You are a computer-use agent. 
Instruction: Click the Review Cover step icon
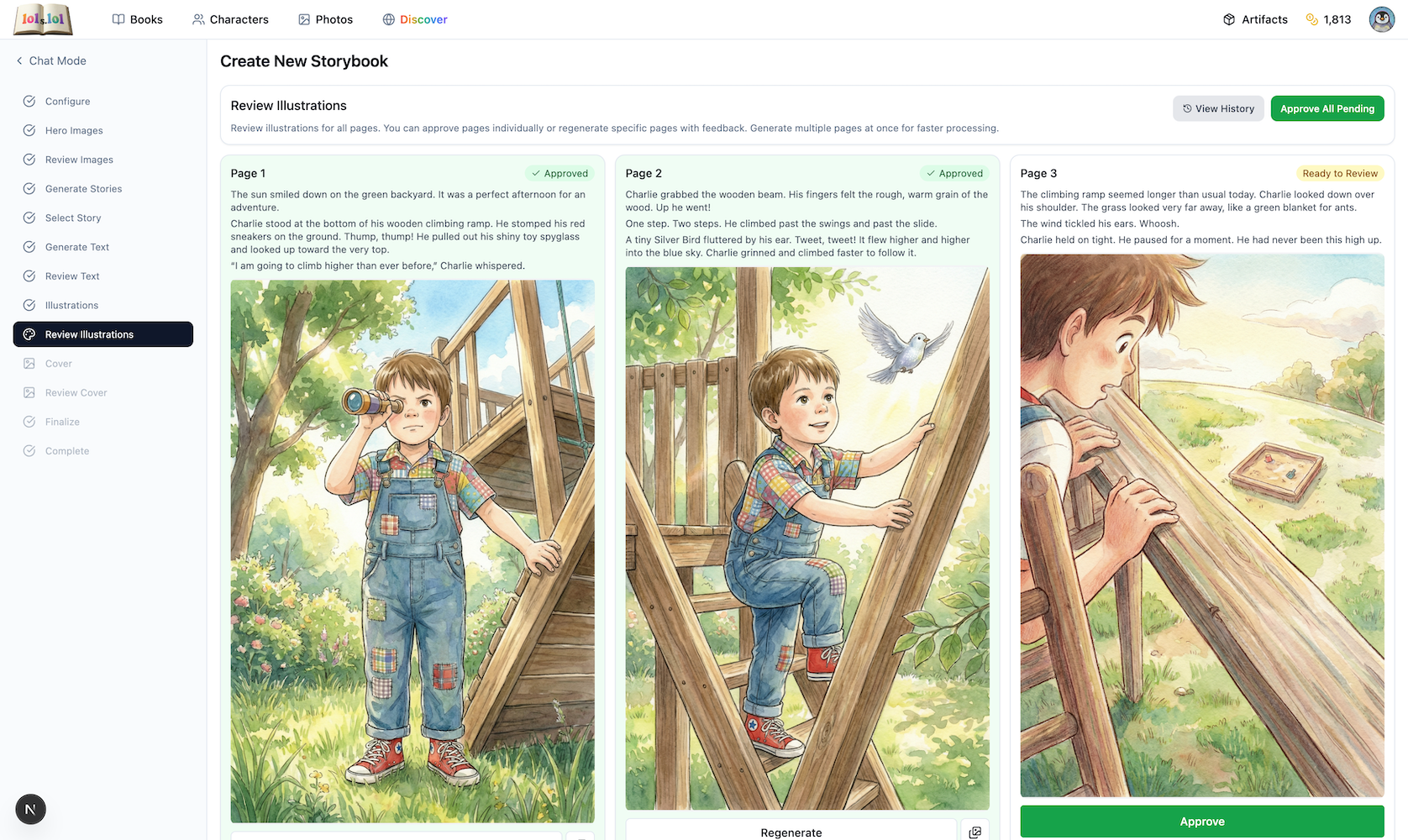(x=29, y=393)
